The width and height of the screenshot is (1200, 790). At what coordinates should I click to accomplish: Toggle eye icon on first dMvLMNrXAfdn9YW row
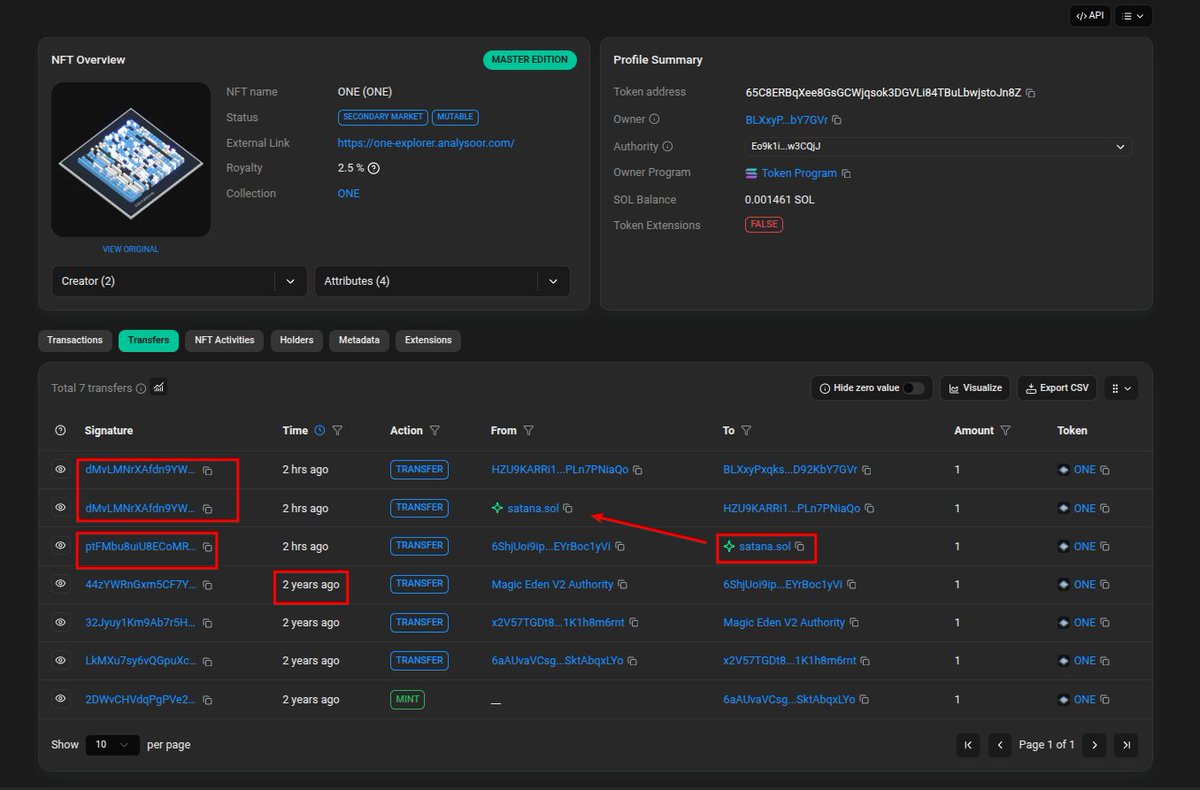pos(60,469)
